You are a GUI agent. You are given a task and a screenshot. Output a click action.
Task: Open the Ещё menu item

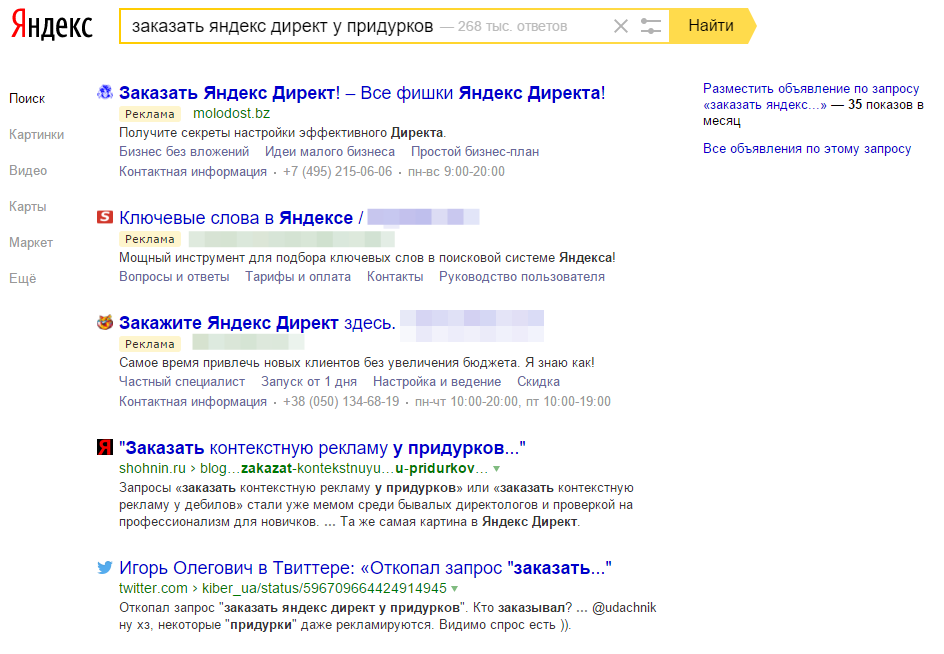point(22,278)
